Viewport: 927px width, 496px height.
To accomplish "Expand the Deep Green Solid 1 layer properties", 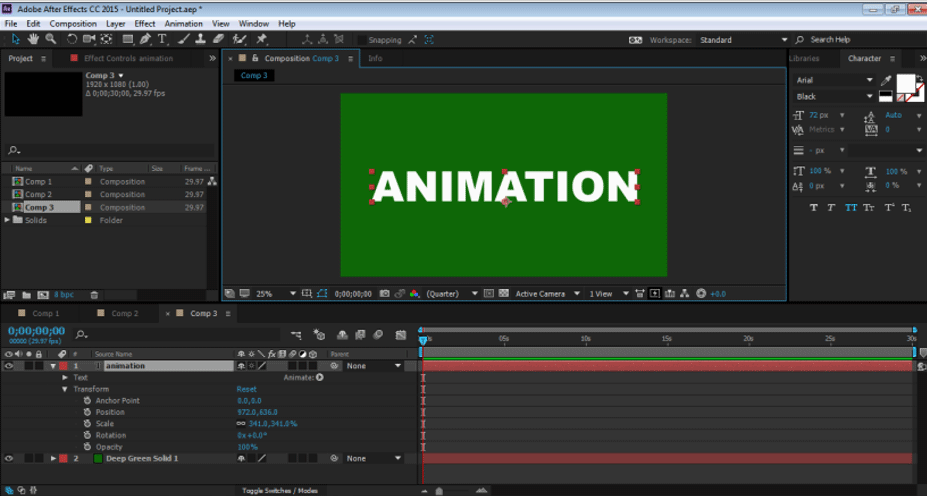I will tap(53, 458).
